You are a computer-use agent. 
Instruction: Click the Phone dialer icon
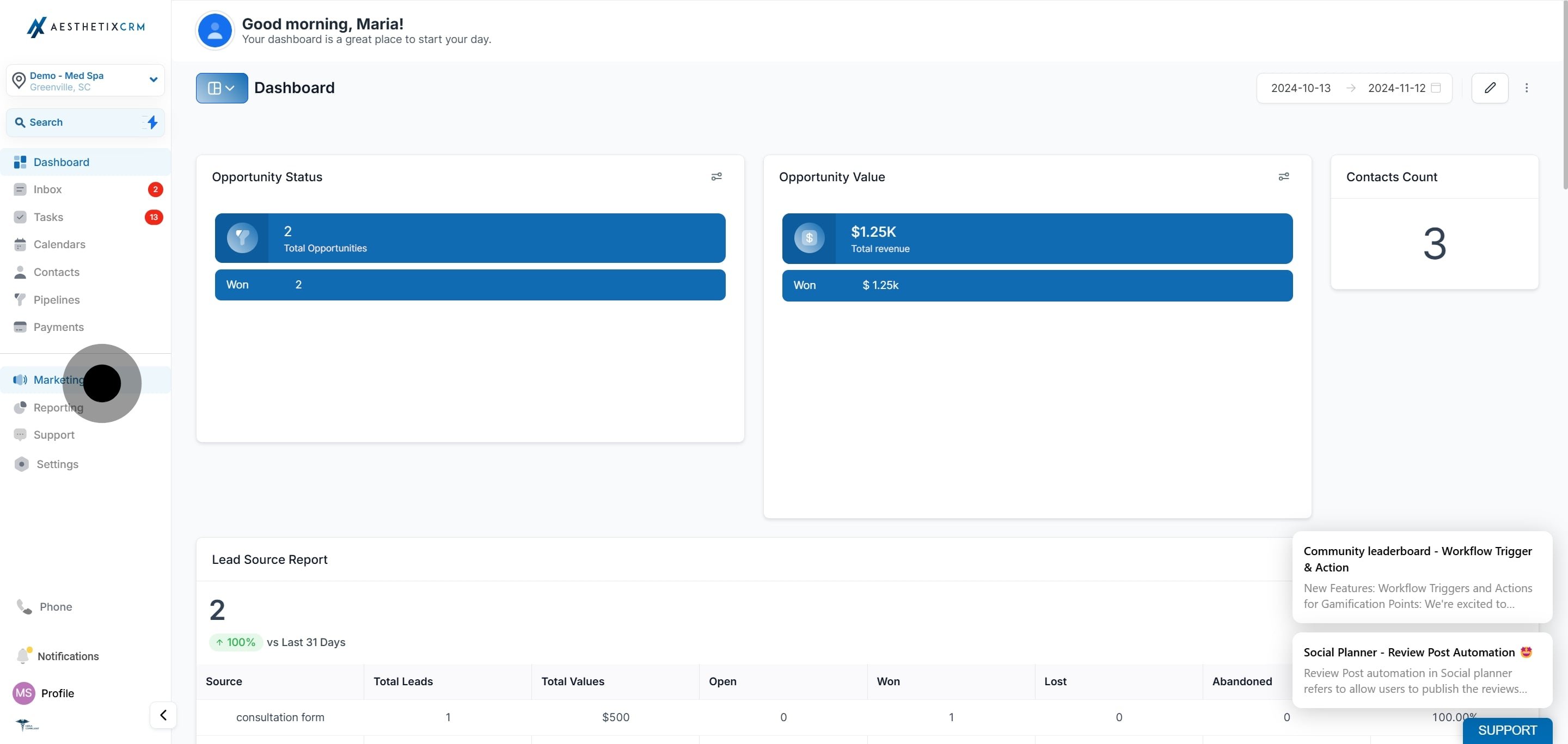(x=24, y=606)
